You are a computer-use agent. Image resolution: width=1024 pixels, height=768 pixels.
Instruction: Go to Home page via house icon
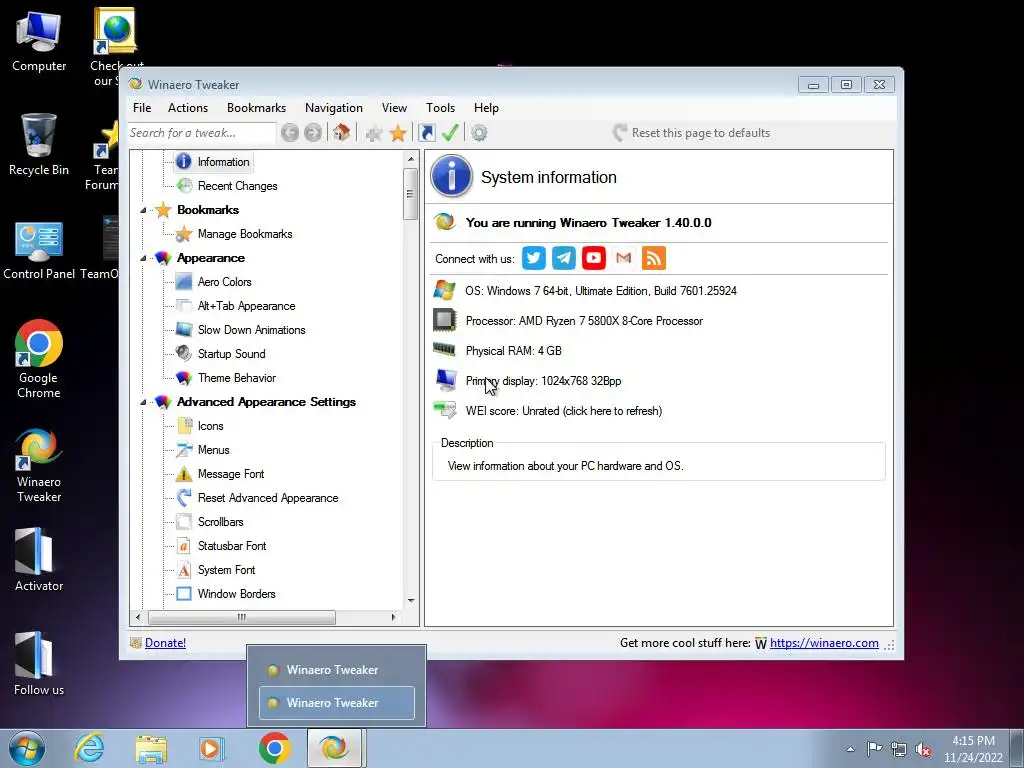coord(341,133)
